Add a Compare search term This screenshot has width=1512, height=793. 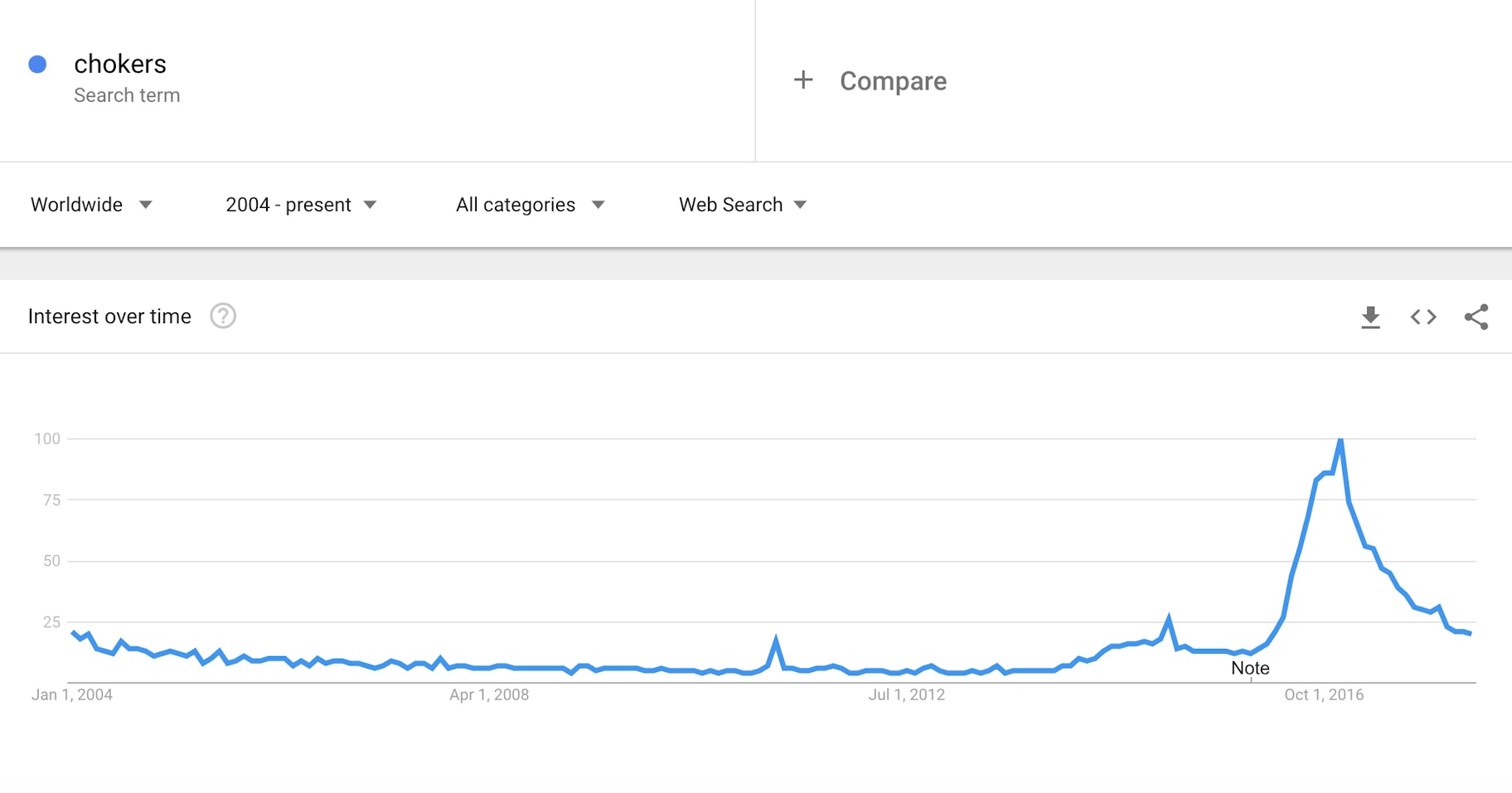click(893, 81)
